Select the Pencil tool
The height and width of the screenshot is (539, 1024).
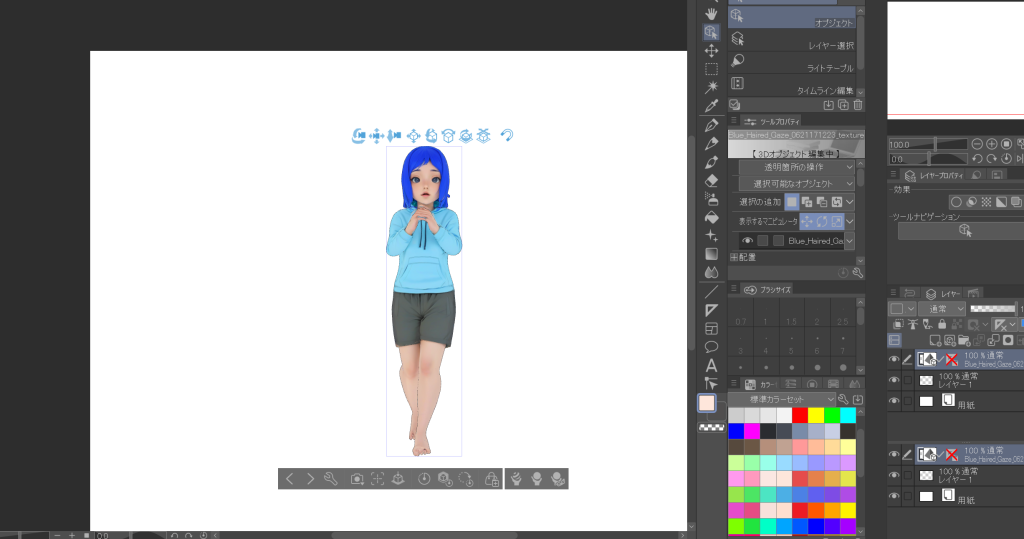(711, 143)
